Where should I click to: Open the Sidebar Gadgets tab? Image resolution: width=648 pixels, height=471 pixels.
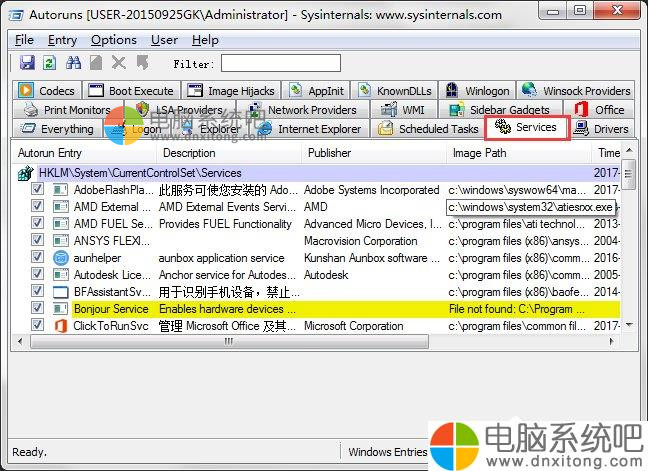click(500, 109)
